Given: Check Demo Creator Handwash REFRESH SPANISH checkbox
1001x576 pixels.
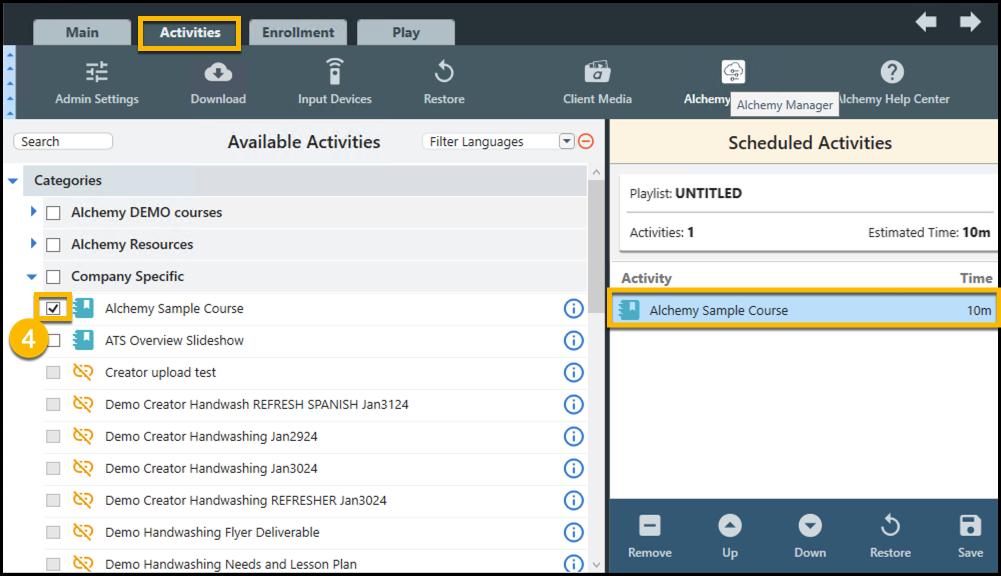Looking at the screenshot, I should [x=54, y=404].
